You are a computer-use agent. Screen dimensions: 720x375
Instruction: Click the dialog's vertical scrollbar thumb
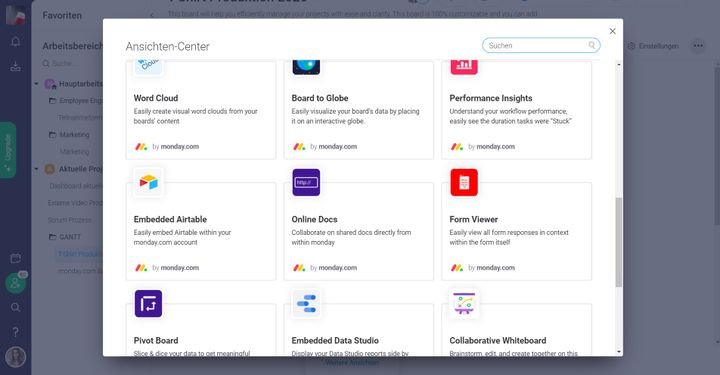click(619, 242)
